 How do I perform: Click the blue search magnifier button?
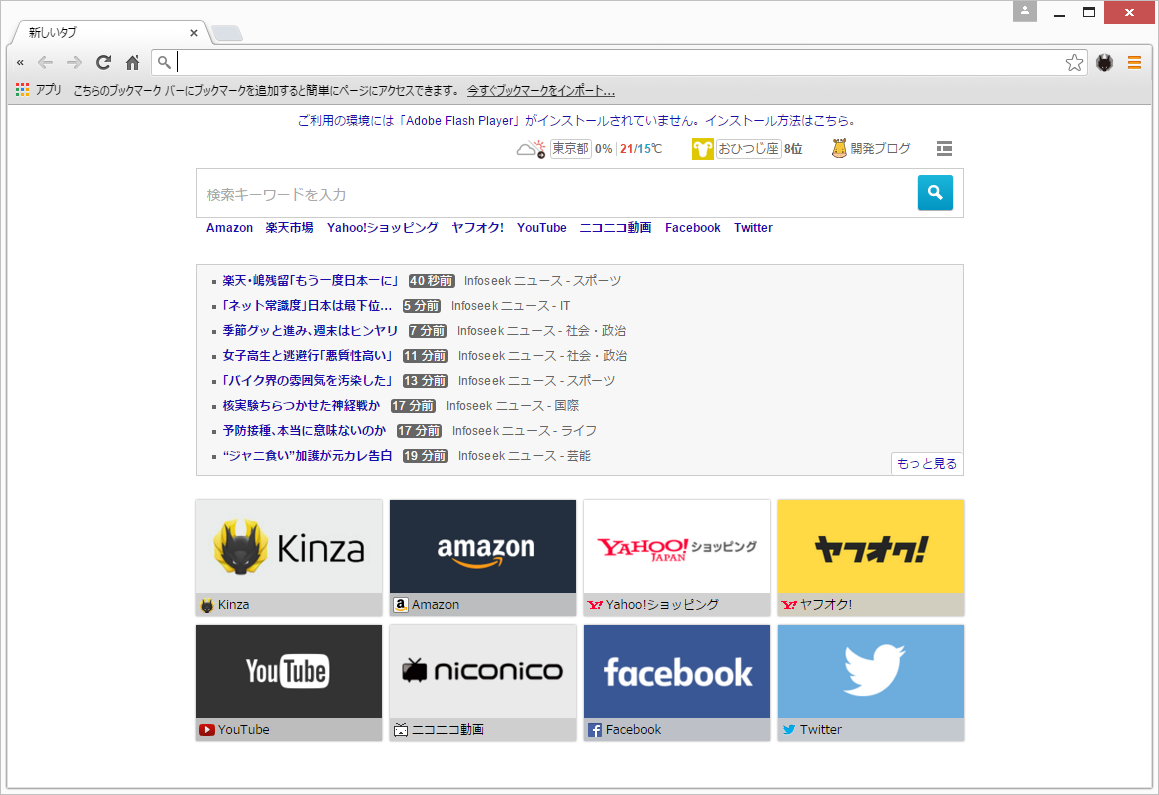(935, 193)
